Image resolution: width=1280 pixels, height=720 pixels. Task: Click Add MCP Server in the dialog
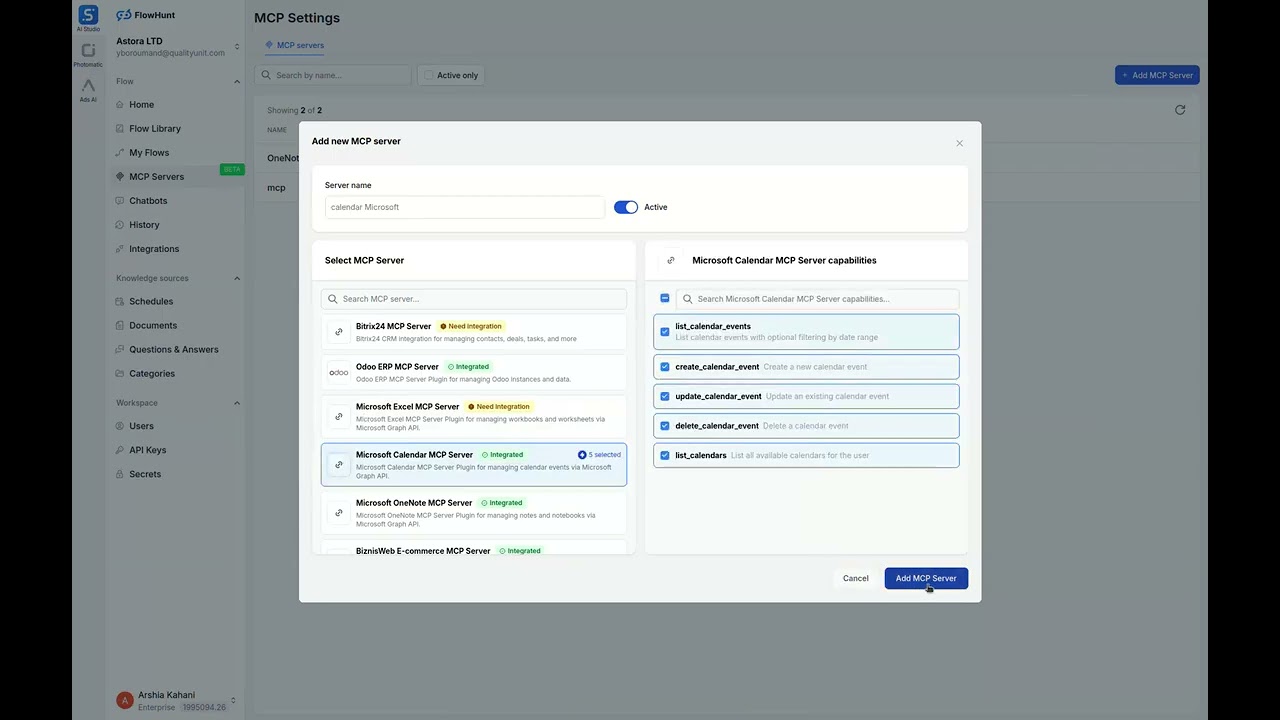[926, 578]
